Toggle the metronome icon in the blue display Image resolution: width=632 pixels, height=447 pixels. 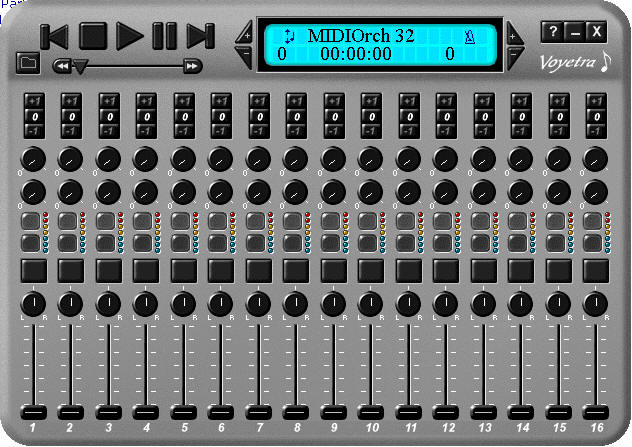tap(470, 37)
